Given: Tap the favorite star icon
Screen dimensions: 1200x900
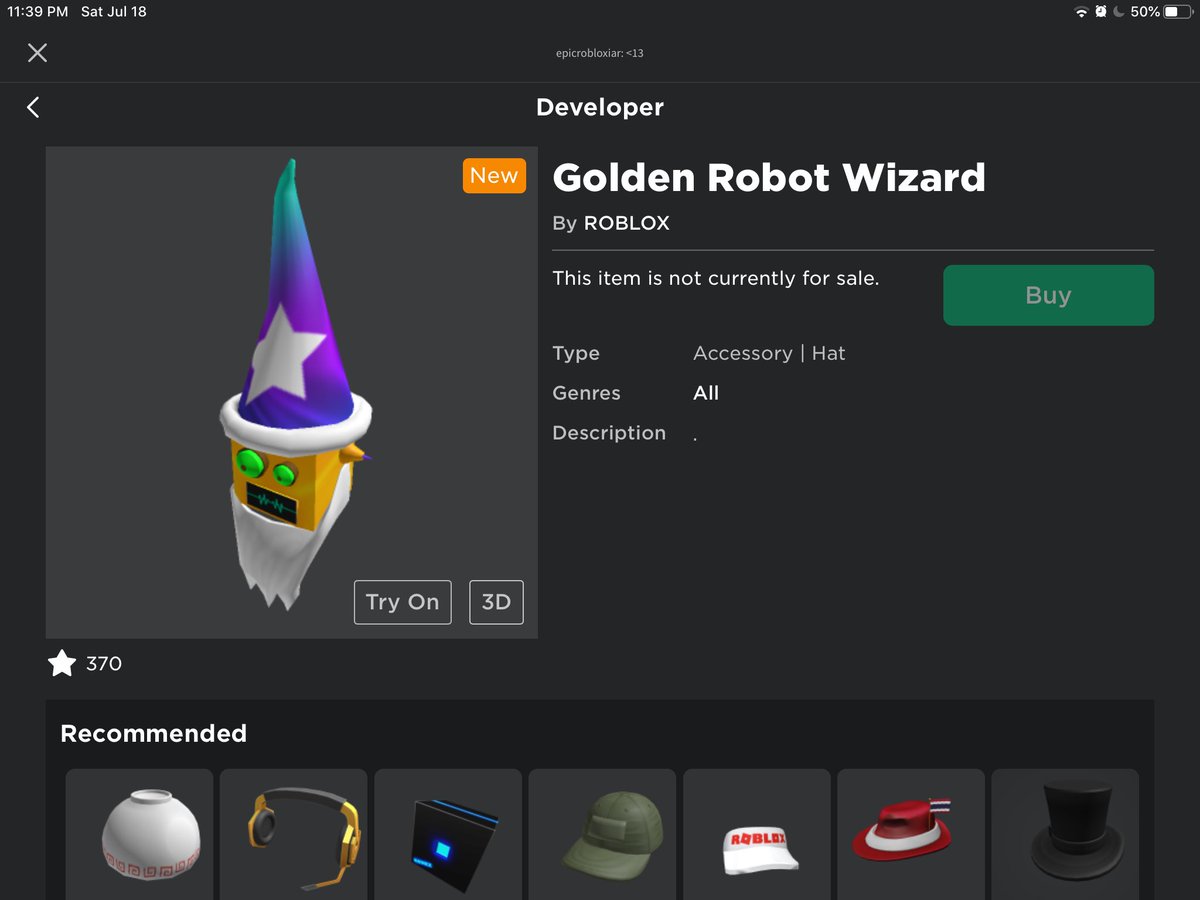Looking at the screenshot, I should pyautogui.click(x=62, y=663).
